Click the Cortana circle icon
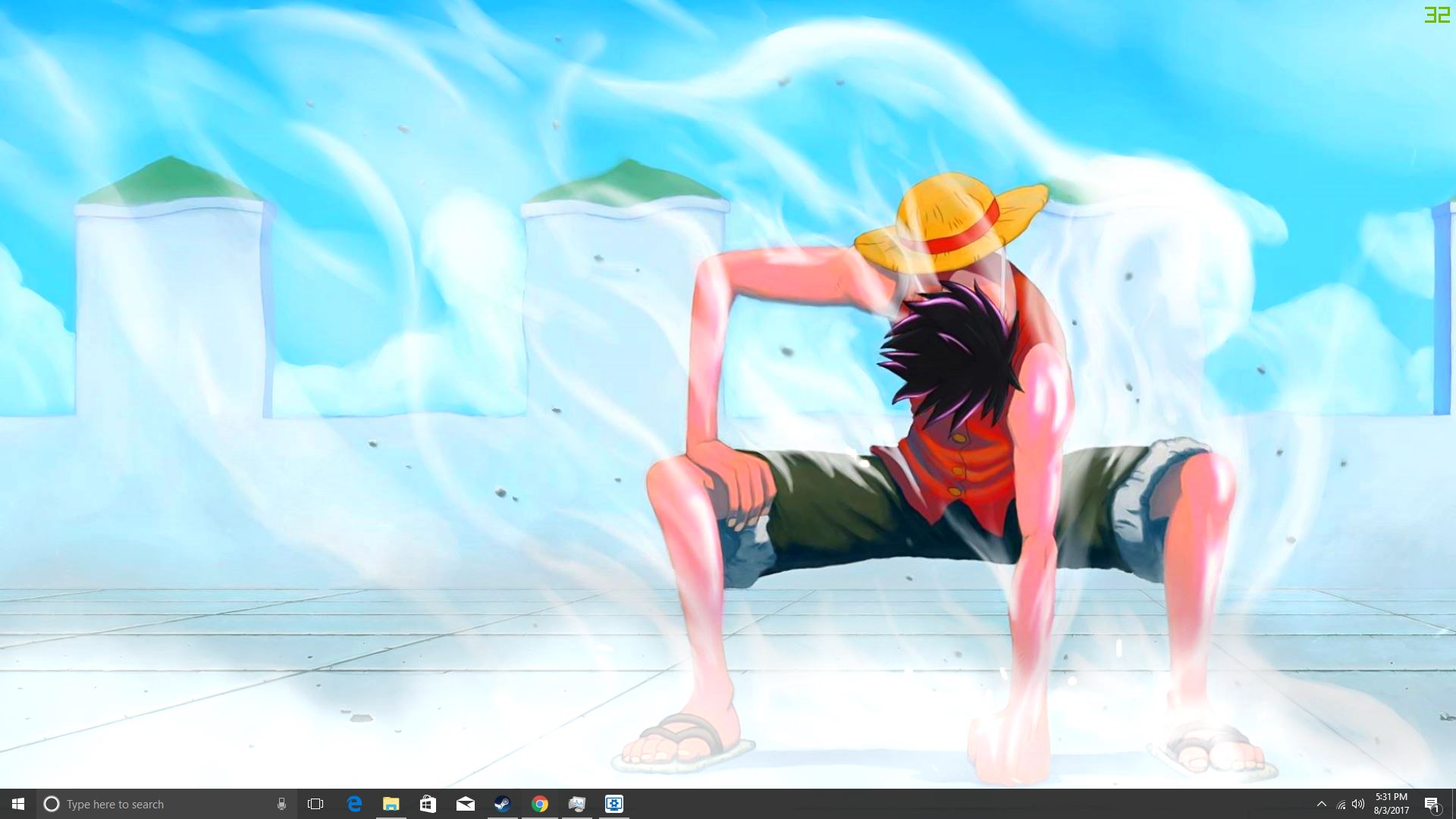Viewport: 1456px width, 819px height. [52, 804]
